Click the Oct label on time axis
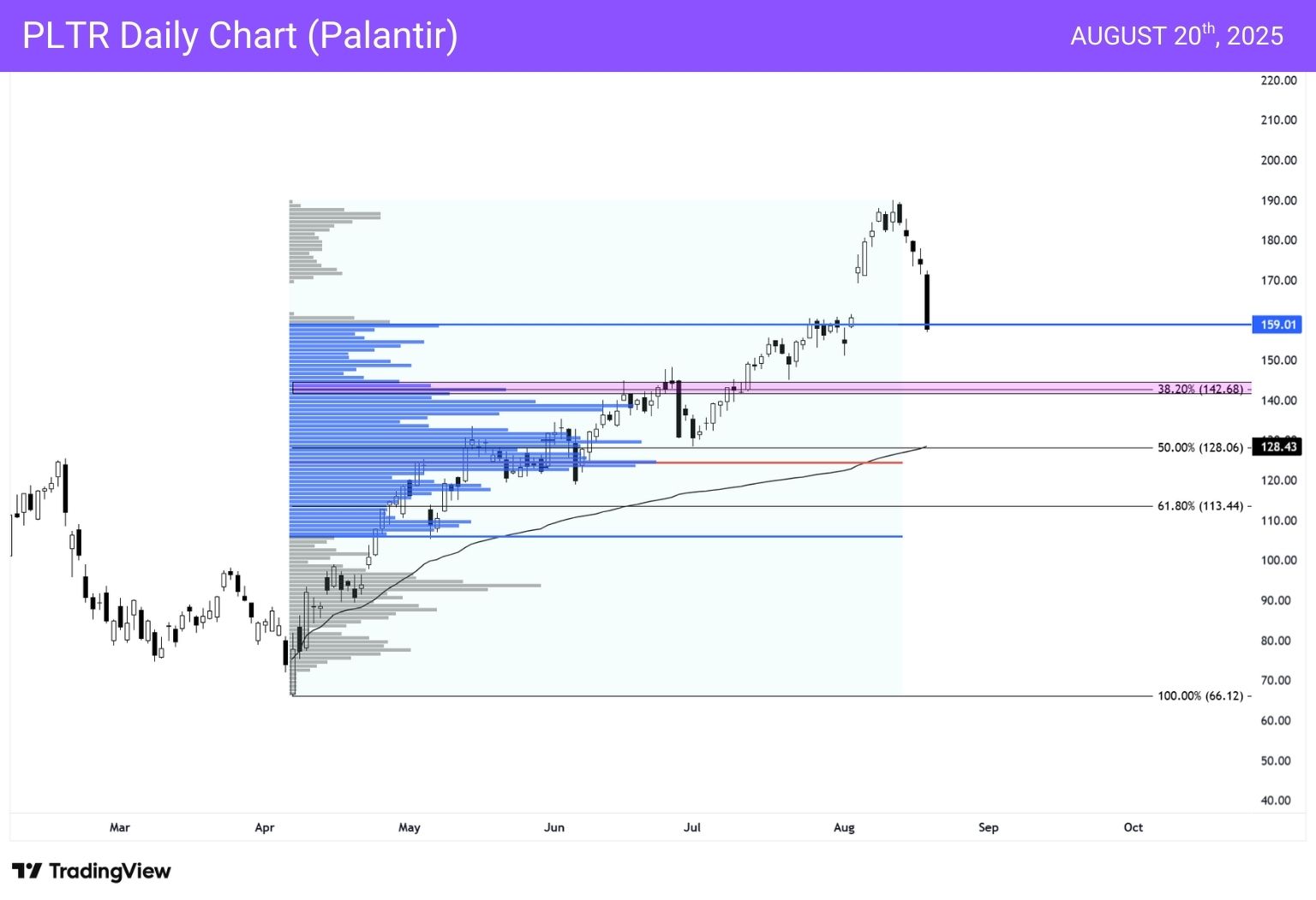The height and width of the screenshot is (900, 1316). (1133, 827)
